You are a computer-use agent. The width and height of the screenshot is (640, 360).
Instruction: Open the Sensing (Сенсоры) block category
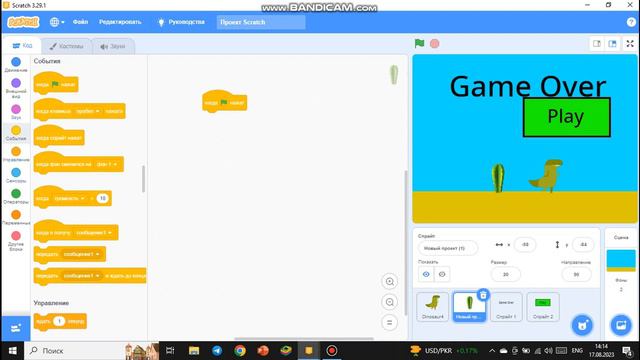(16, 176)
